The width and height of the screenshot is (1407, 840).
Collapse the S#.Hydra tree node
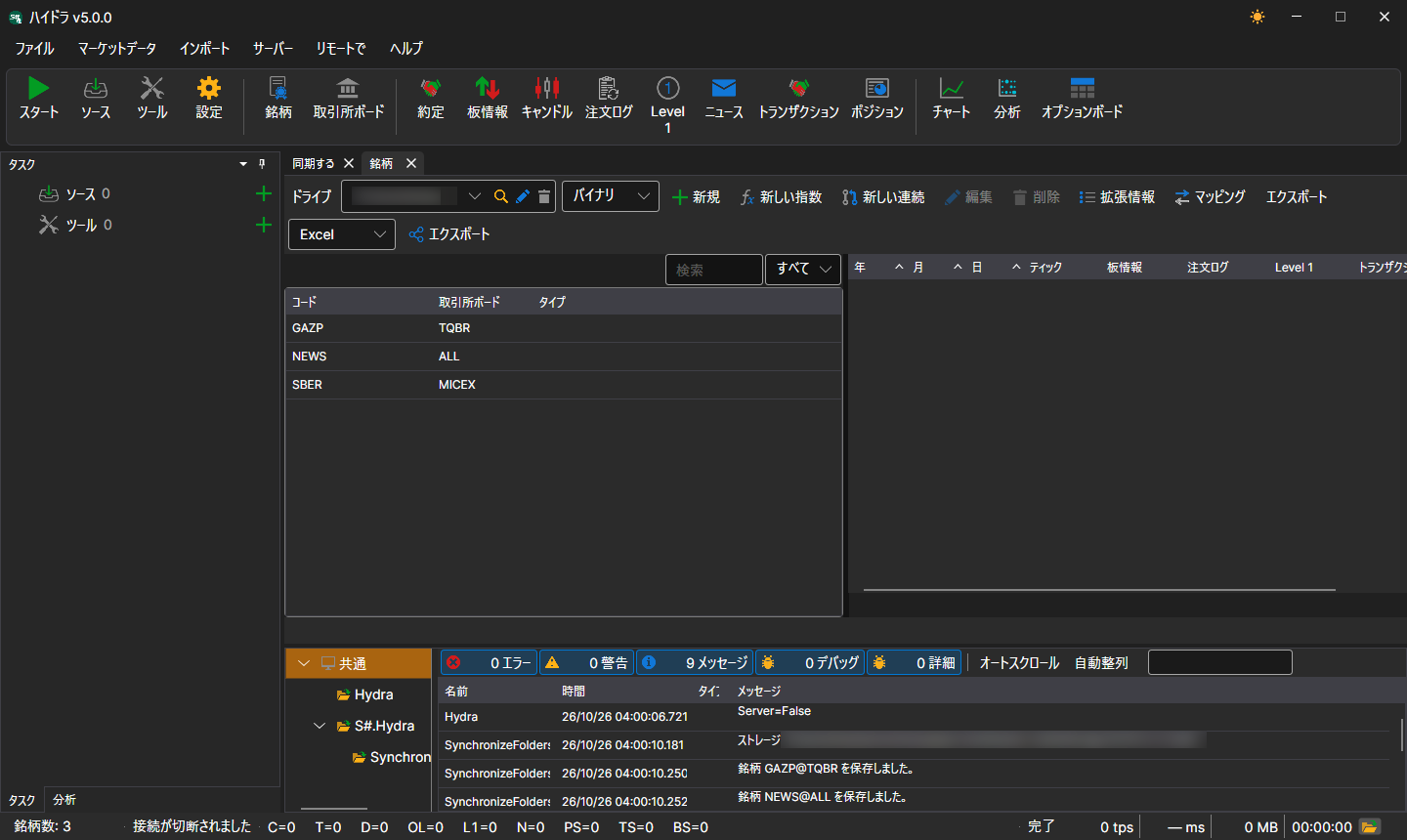[320, 726]
